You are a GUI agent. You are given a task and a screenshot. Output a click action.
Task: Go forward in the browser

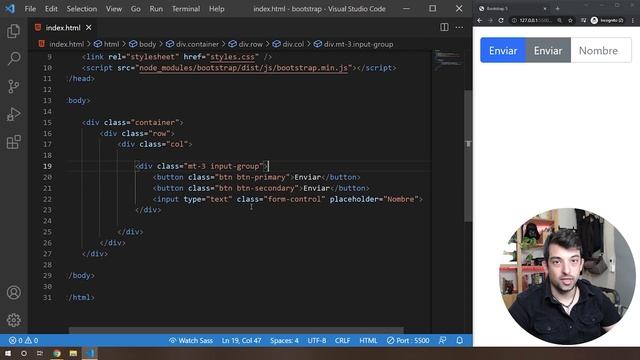pyautogui.click(x=490, y=20)
